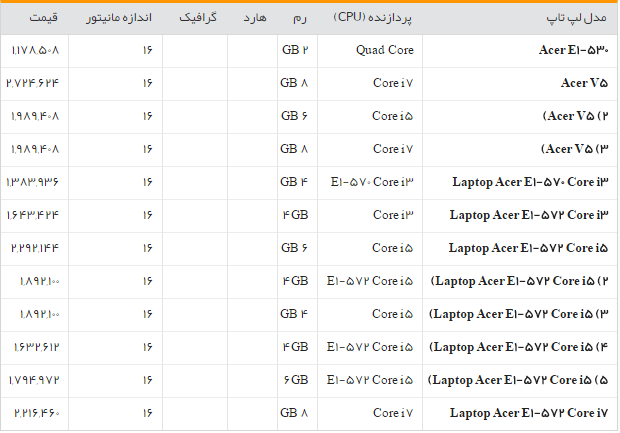Image resolution: width=620 pixels, height=433 pixels.
Task: Open Laptop Acer E1-572 Core i5 (4) model
Action: click(518, 347)
